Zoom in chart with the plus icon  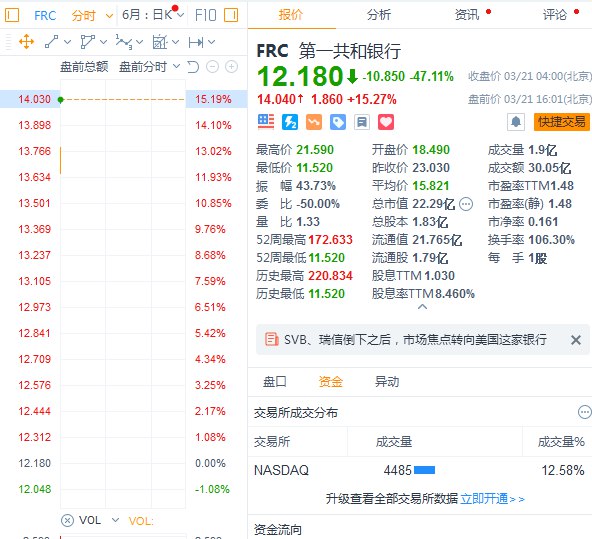tap(231, 67)
